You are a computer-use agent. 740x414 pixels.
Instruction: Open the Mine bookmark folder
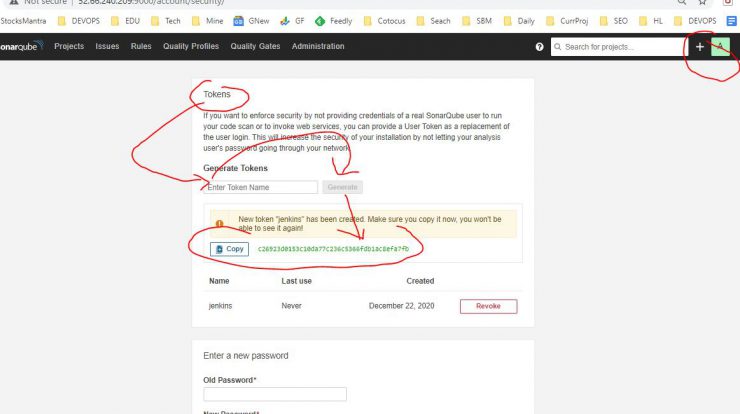click(x=208, y=21)
